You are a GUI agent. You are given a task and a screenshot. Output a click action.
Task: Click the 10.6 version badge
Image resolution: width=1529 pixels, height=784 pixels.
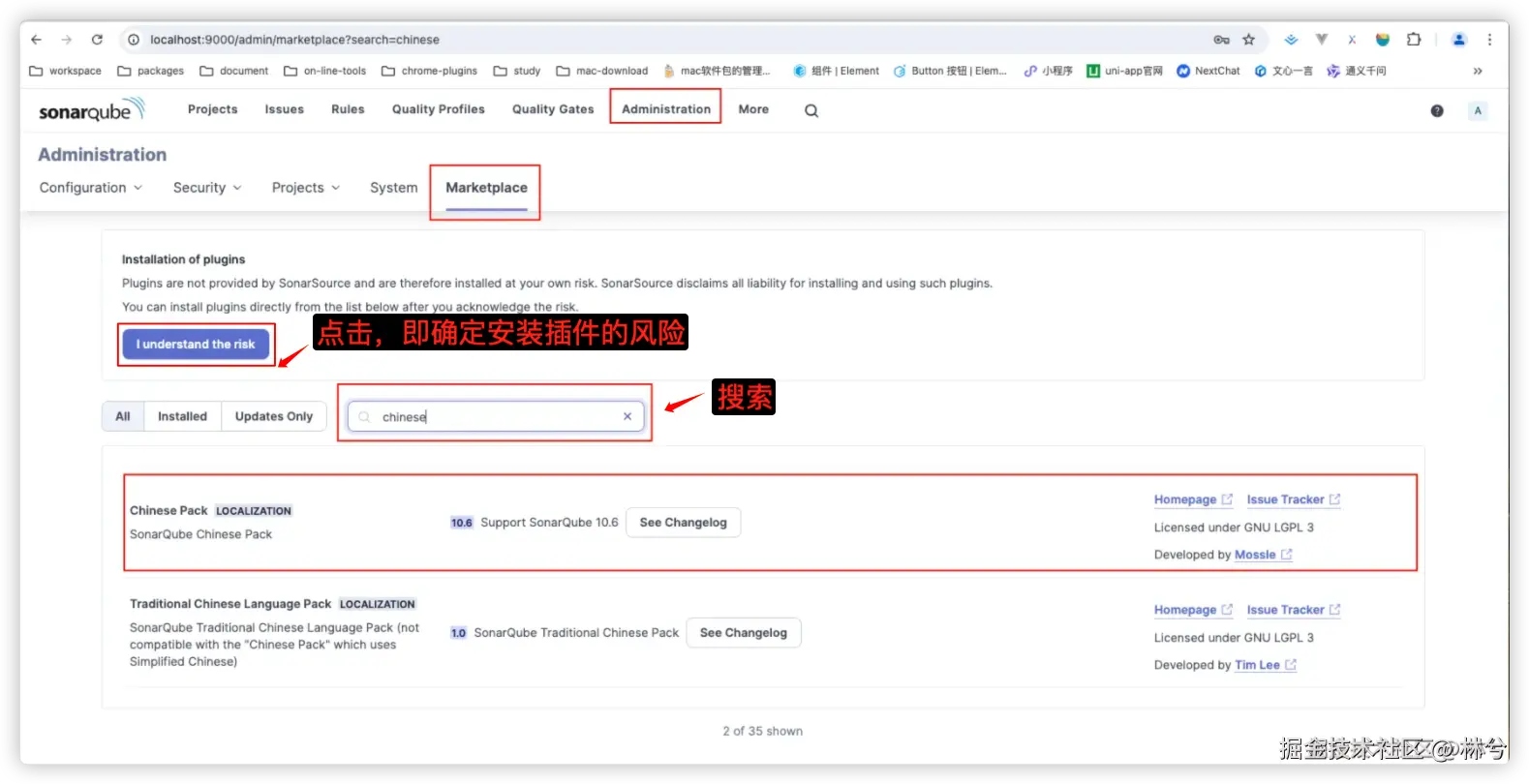462,523
